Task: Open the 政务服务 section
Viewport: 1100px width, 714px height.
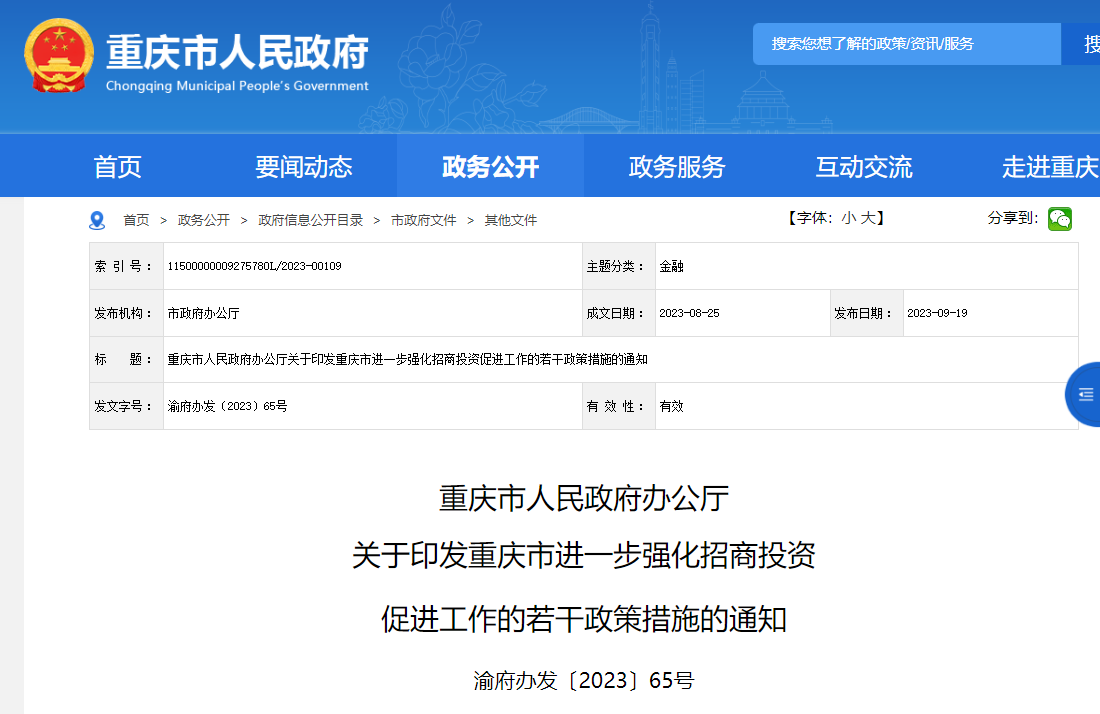Action: tap(677, 168)
